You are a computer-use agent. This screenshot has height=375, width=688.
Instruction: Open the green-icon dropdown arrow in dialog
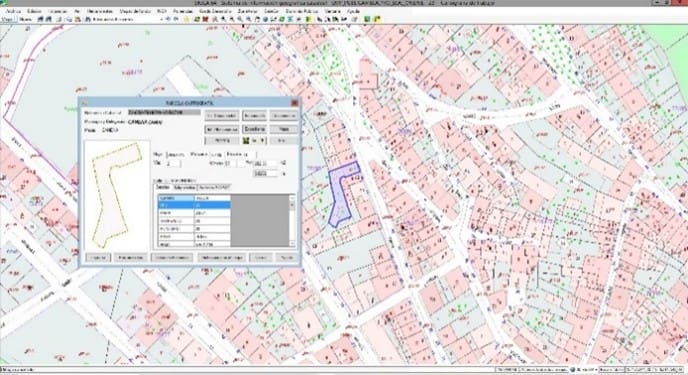(x=262, y=140)
